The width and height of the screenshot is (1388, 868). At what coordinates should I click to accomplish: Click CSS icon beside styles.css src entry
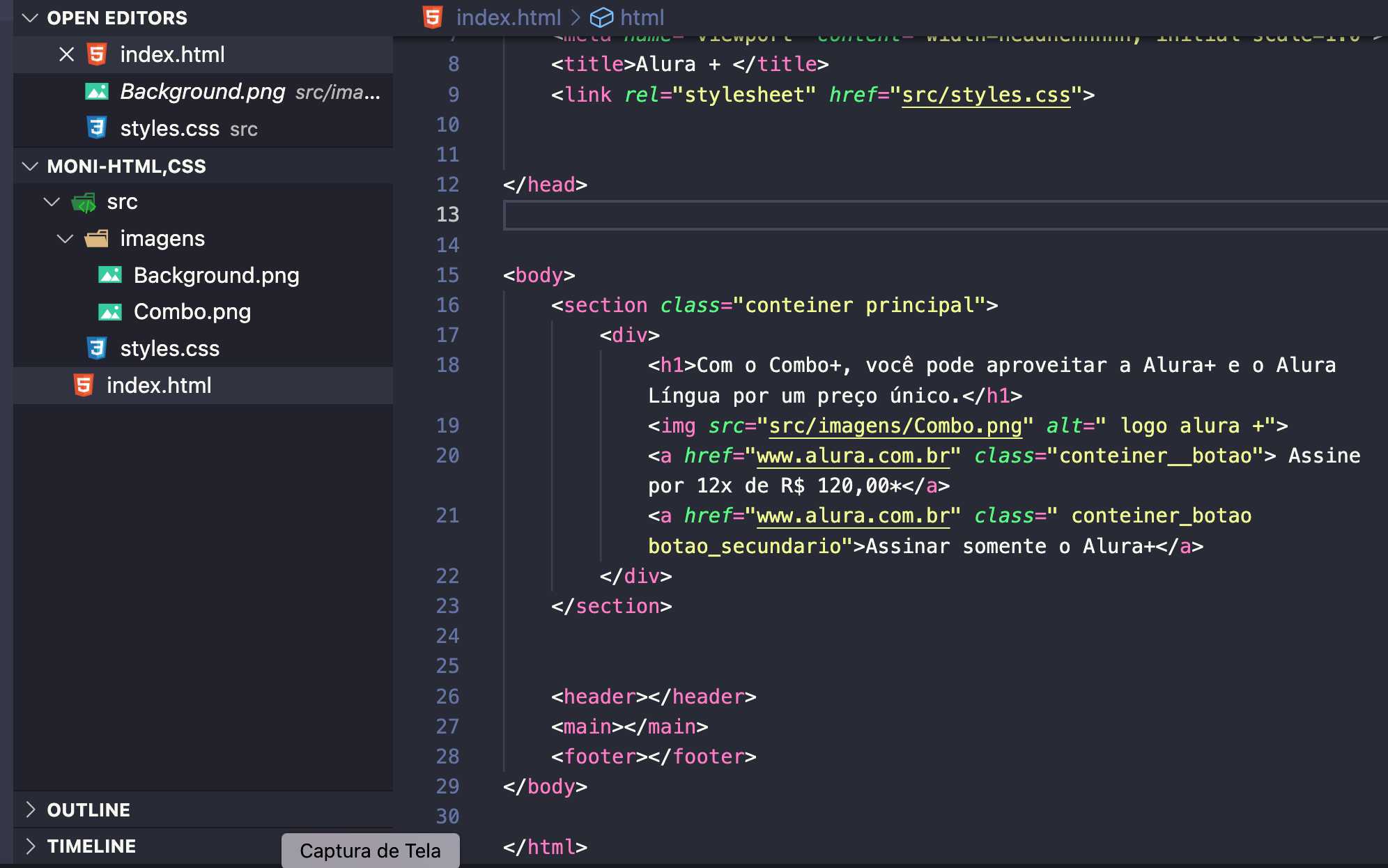pos(97,128)
